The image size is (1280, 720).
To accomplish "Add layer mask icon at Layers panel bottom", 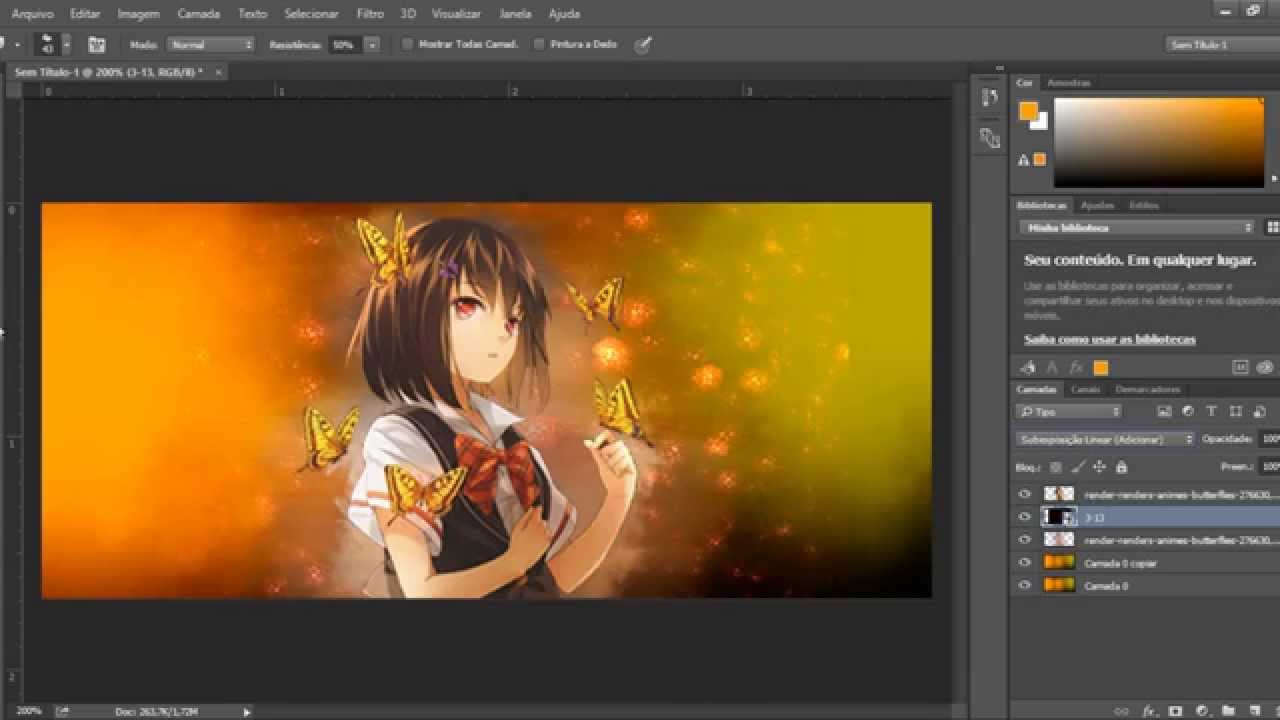I will point(1176,711).
